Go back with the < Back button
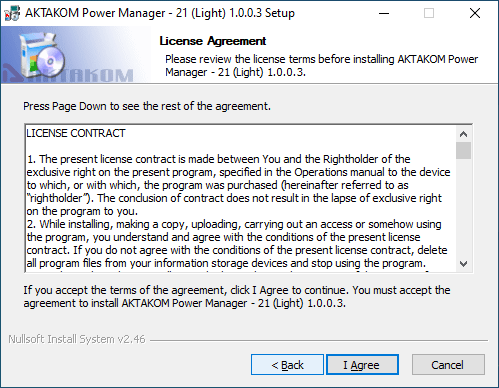Screen dimensions: 499x388 (x=287, y=365)
